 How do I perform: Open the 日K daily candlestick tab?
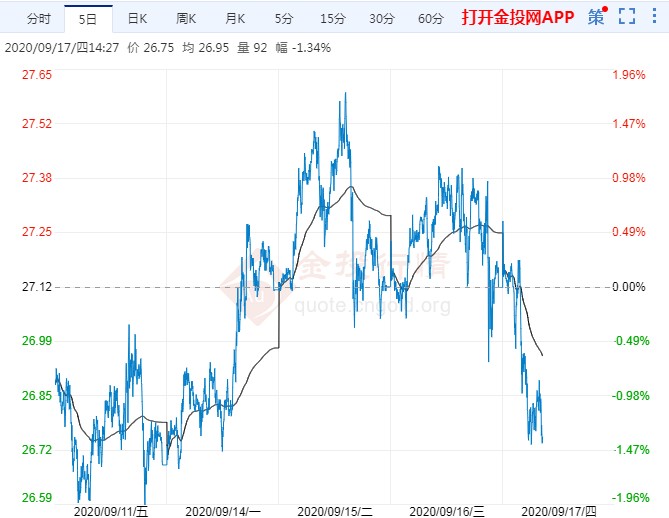coord(137,18)
